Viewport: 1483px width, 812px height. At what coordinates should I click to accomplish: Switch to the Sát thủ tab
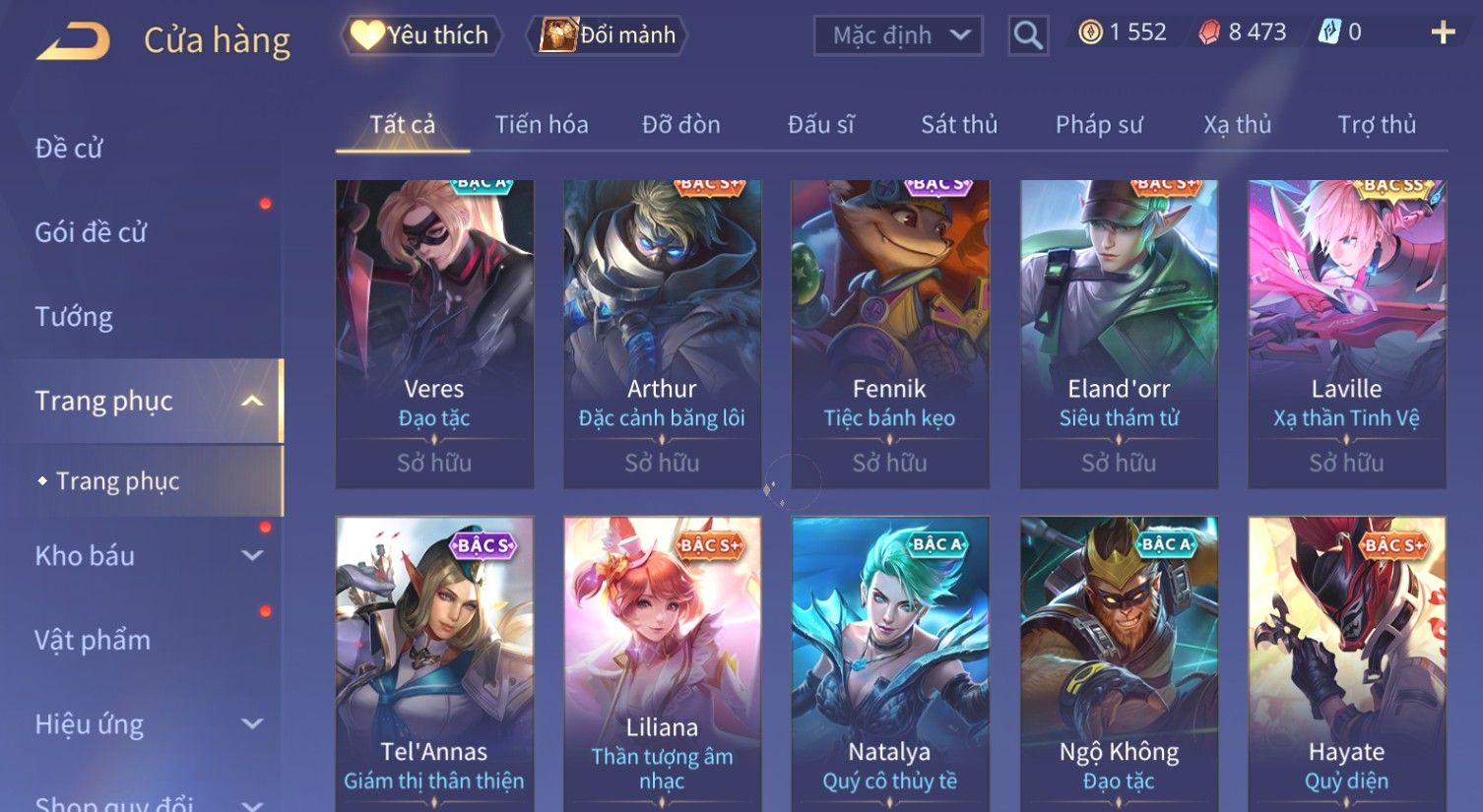pos(959,125)
